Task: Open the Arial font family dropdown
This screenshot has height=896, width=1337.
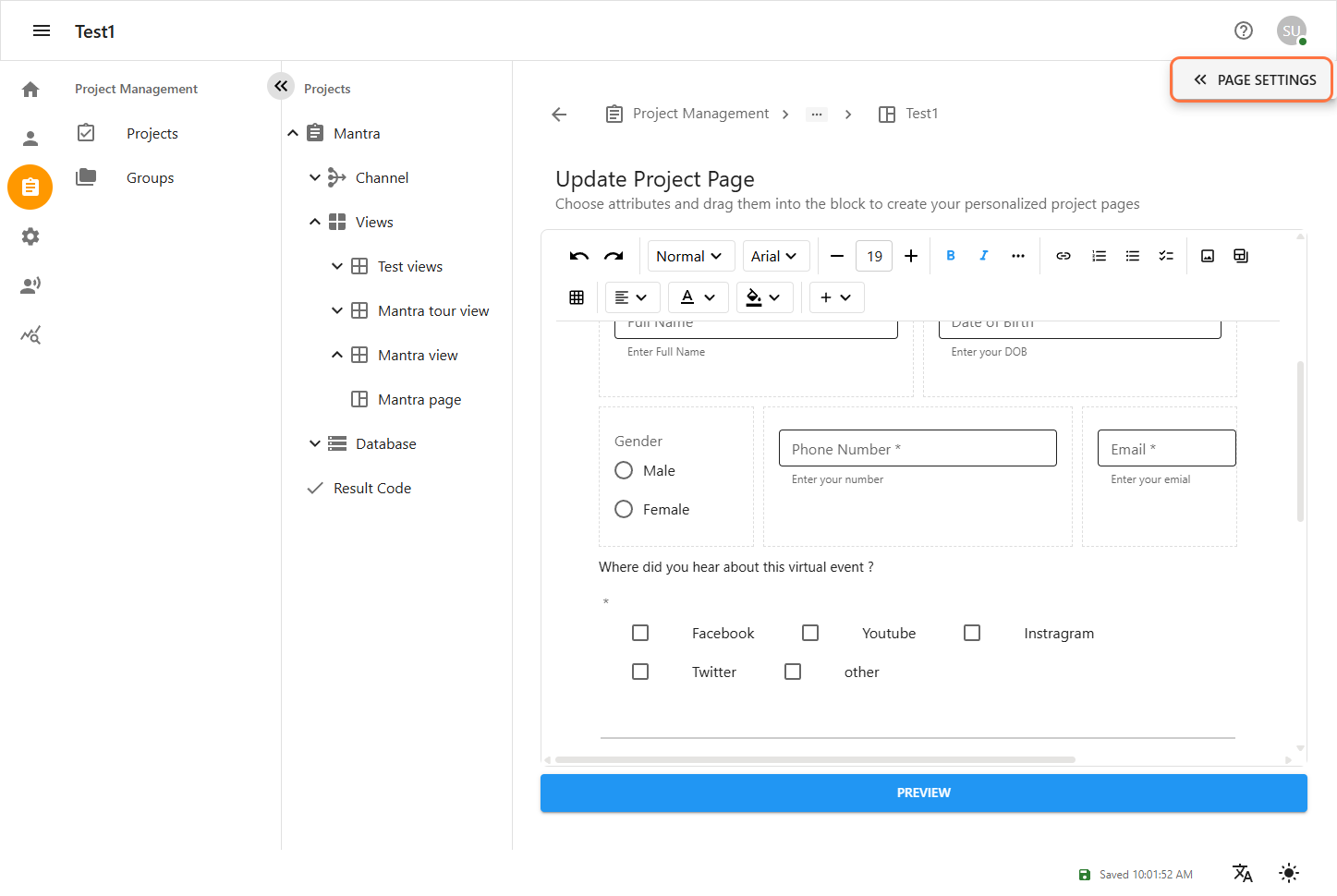Action: tap(774, 257)
